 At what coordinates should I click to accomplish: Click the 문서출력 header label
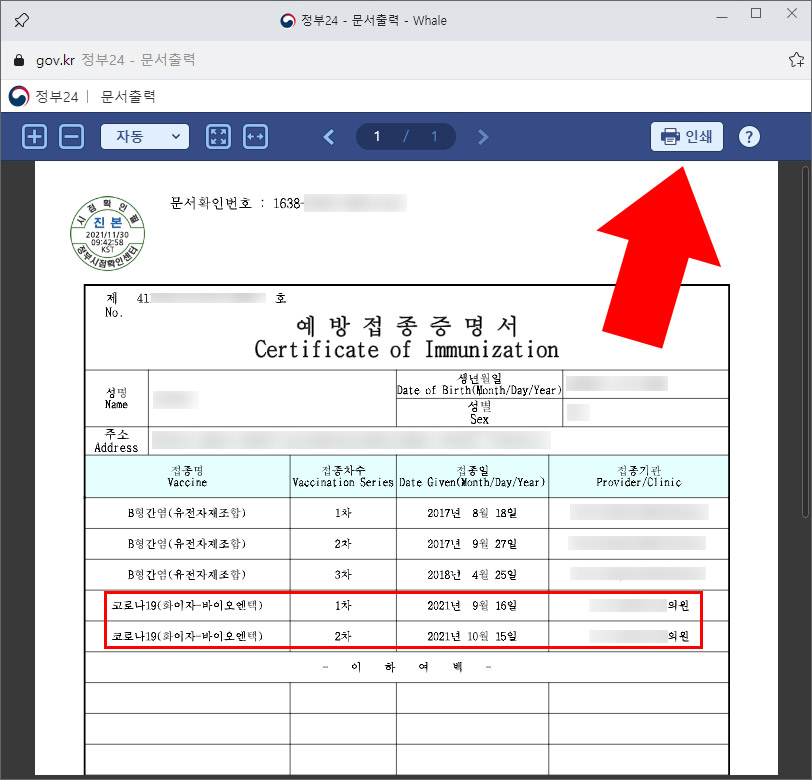pos(128,96)
